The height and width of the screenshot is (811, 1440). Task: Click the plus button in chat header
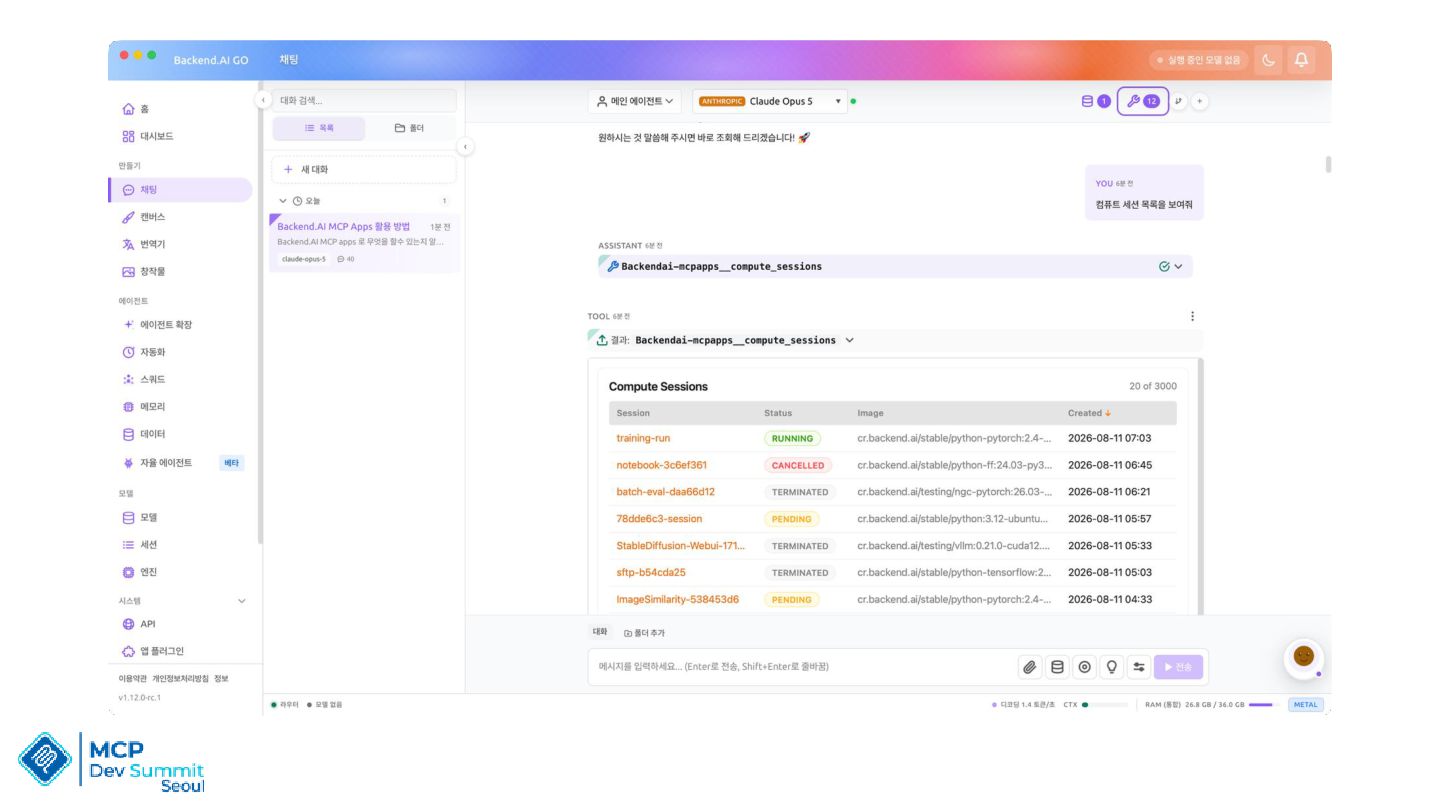[1200, 101]
